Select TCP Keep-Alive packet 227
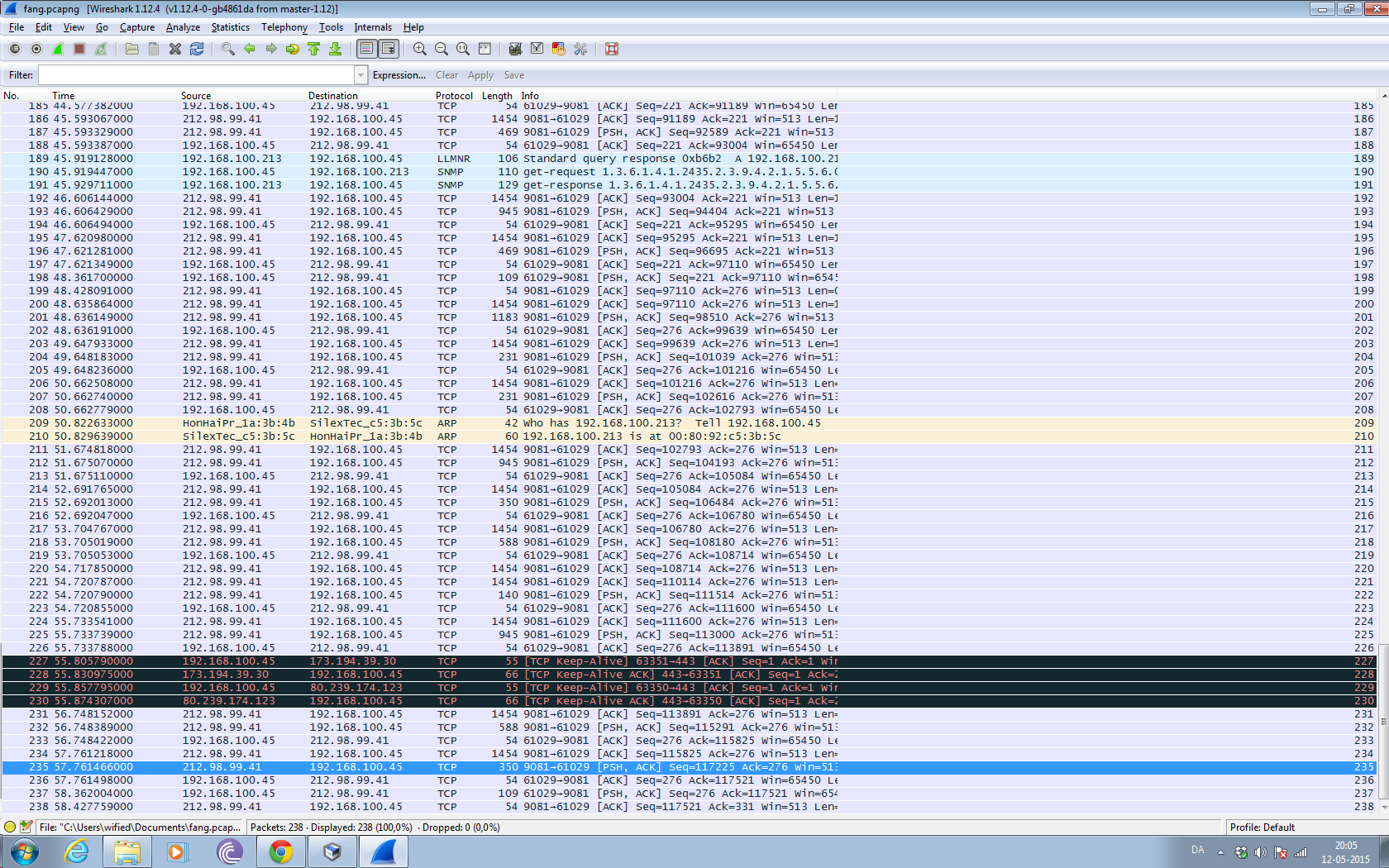 pos(688,661)
